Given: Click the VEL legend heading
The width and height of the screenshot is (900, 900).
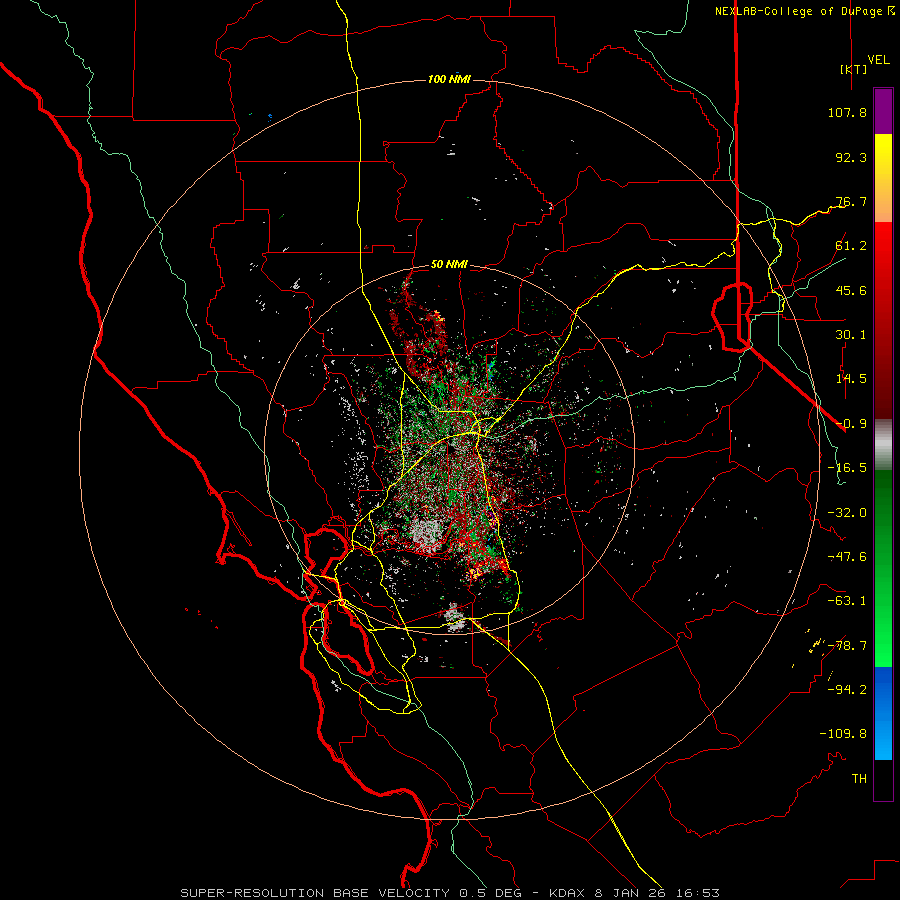Looking at the screenshot, I should coord(879,60).
